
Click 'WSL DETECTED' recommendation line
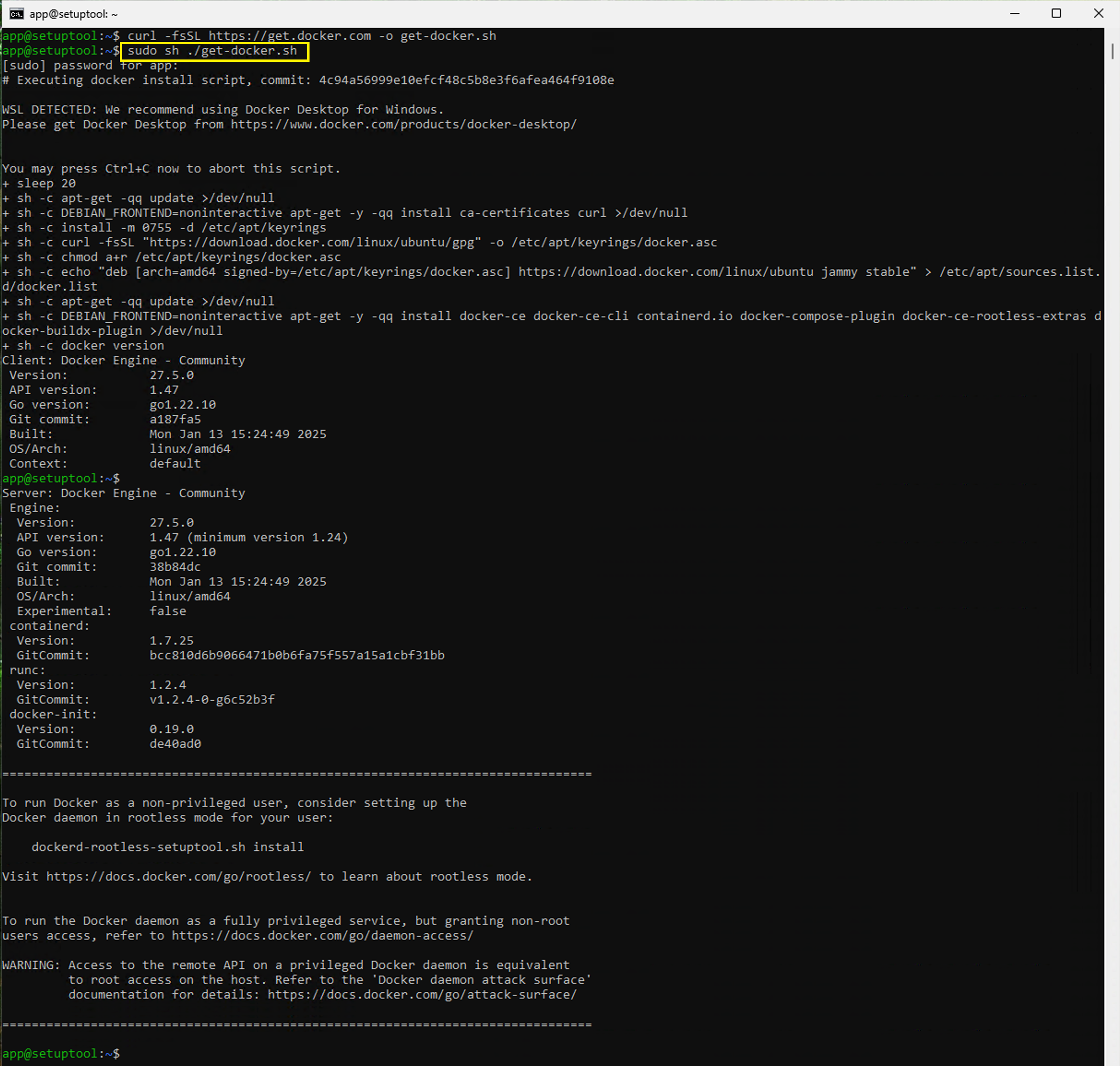point(223,110)
